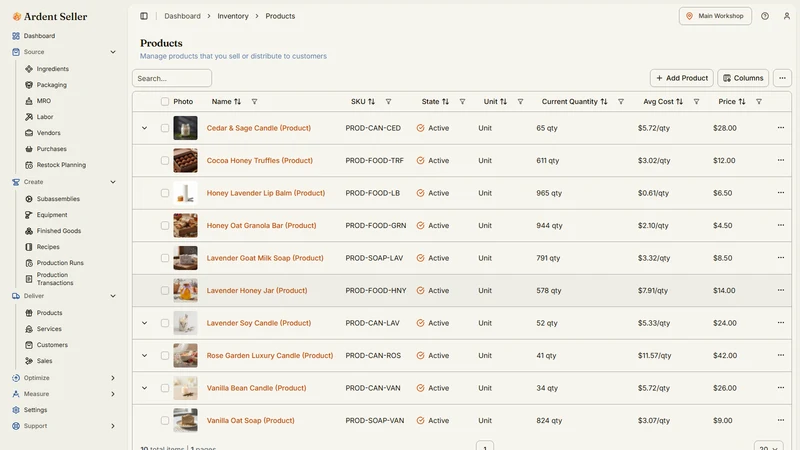This screenshot has width=800, height=450.
Task: Filter the Current Quantity column
Action: click(x=621, y=102)
